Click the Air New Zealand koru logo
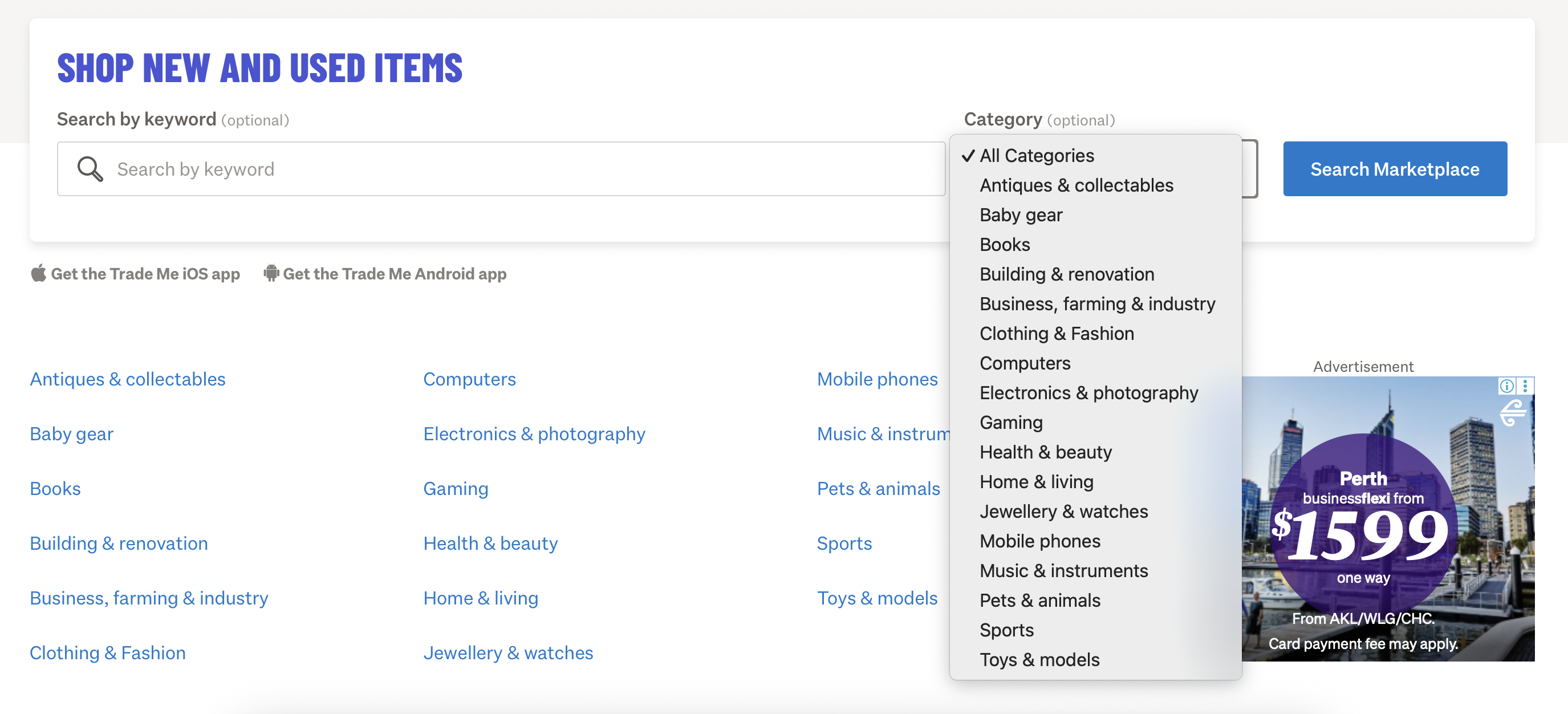Viewport: 1568px width, 714px height. pos(1513,413)
